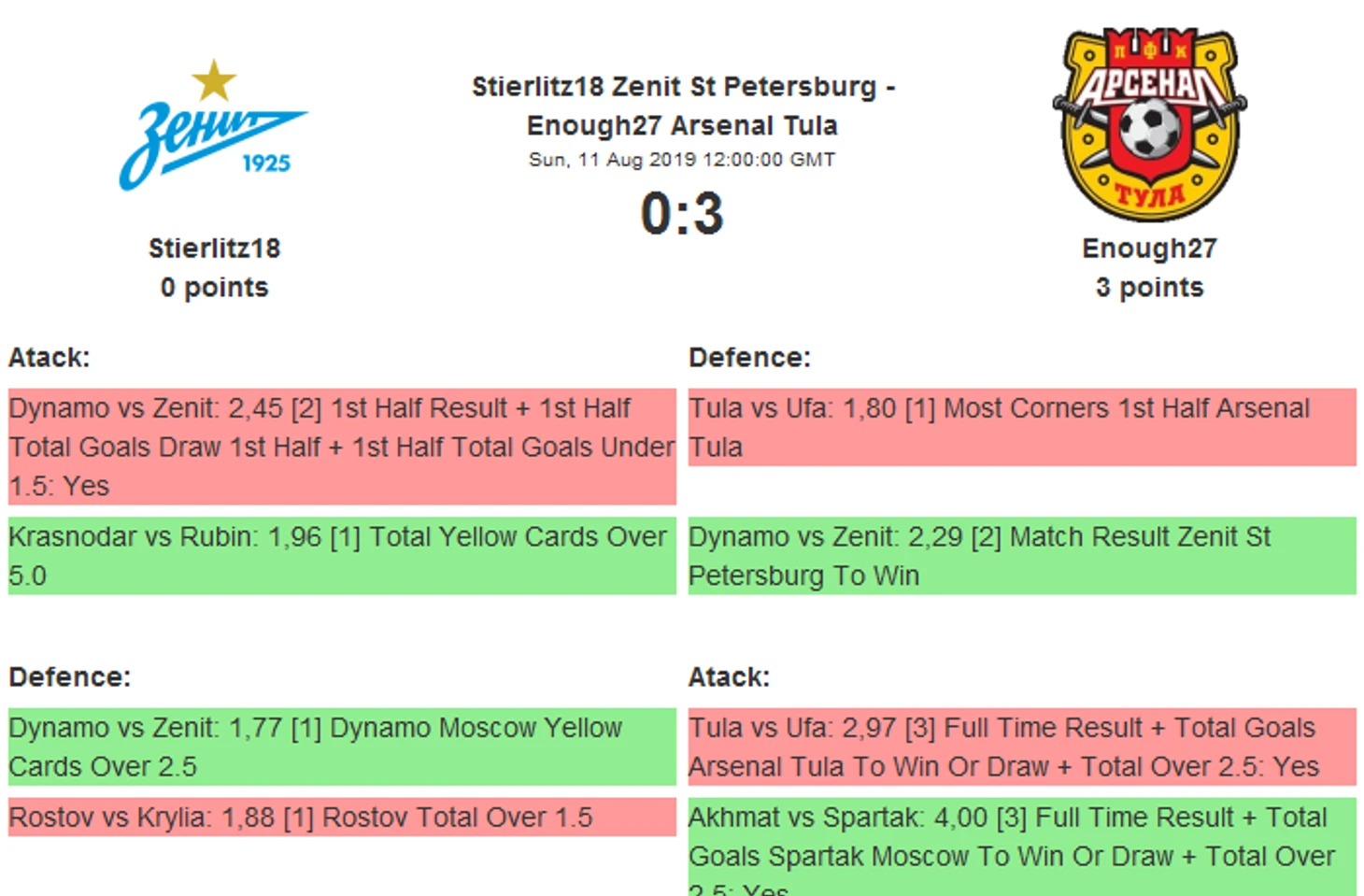Open Akhmat vs Spartak 4,00 bet row
The image size is (1364, 896).
(1022, 846)
